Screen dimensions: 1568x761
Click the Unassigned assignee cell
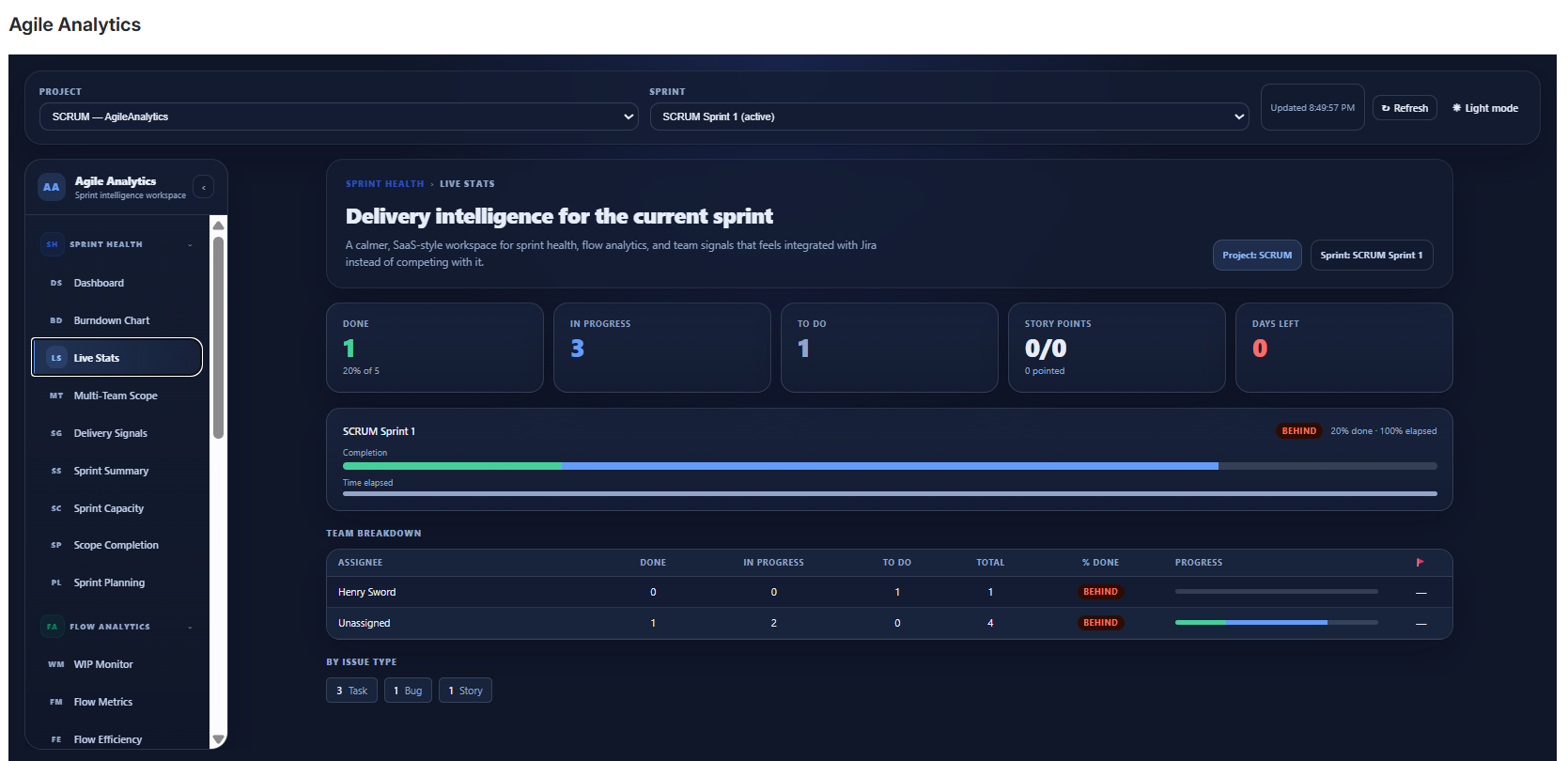pos(365,623)
